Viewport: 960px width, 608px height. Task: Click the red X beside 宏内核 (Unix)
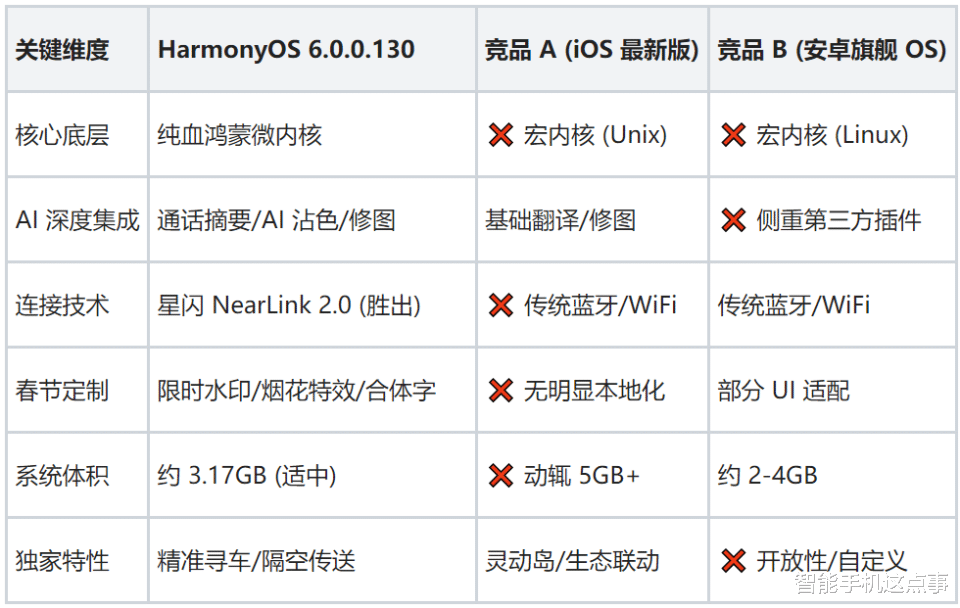[x=501, y=135]
